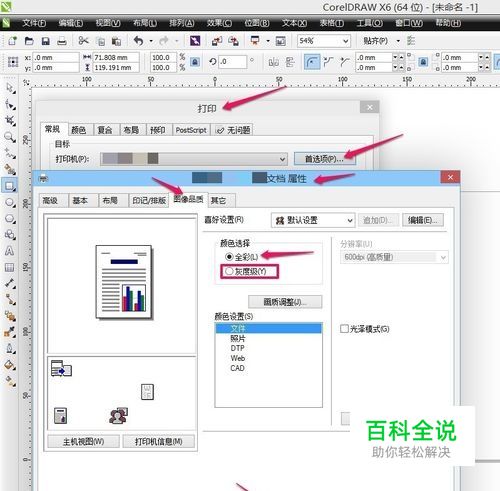Click the Save floppy disk icon

(x=45, y=41)
